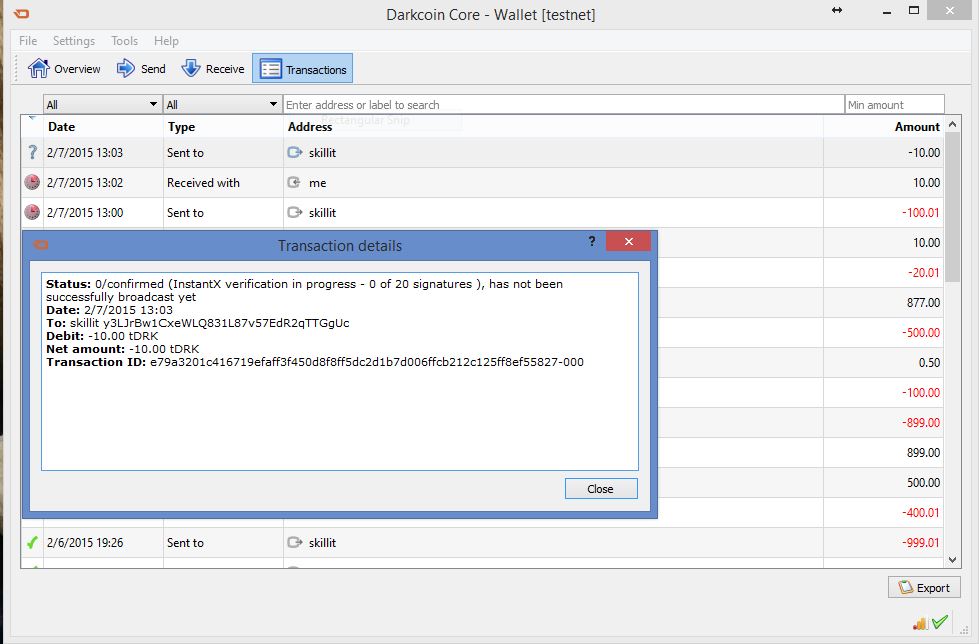Click the Darkcoin icon in dialog title bar
This screenshot has width=979, height=644.
click(x=41, y=245)
